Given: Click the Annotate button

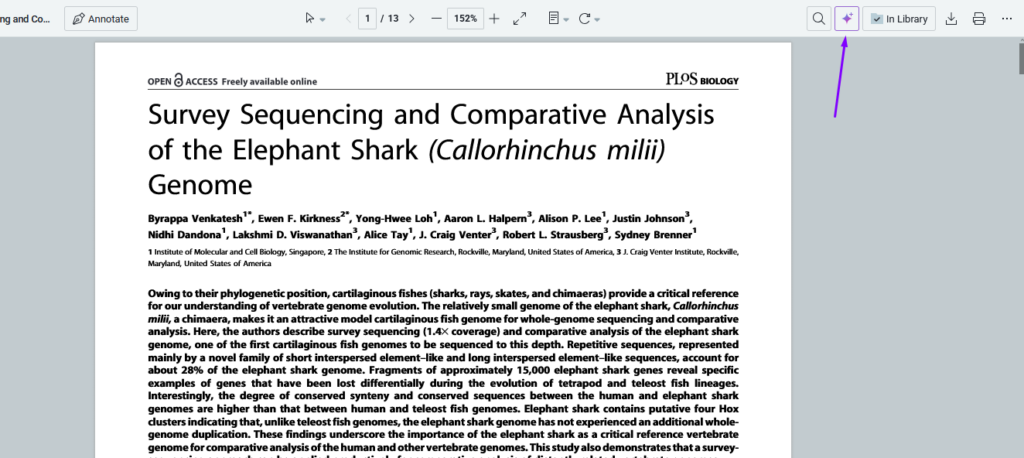Looking at the screenshot, I should pyautogui.click(x=101, y=19).
